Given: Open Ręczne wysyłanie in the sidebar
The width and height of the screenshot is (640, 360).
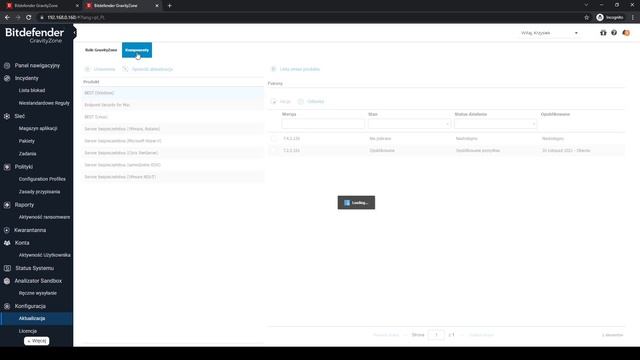Looking at the screenshot, I should [38, 293].
